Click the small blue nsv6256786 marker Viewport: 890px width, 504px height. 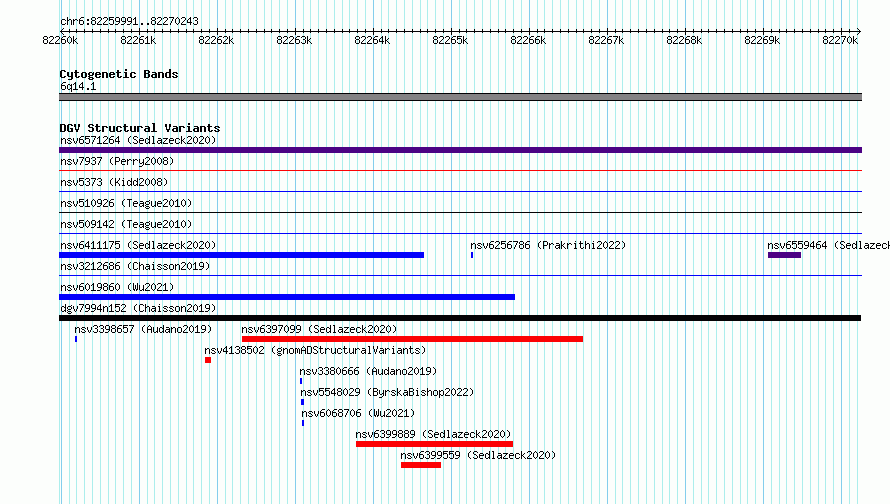click(x=472, y=255)
